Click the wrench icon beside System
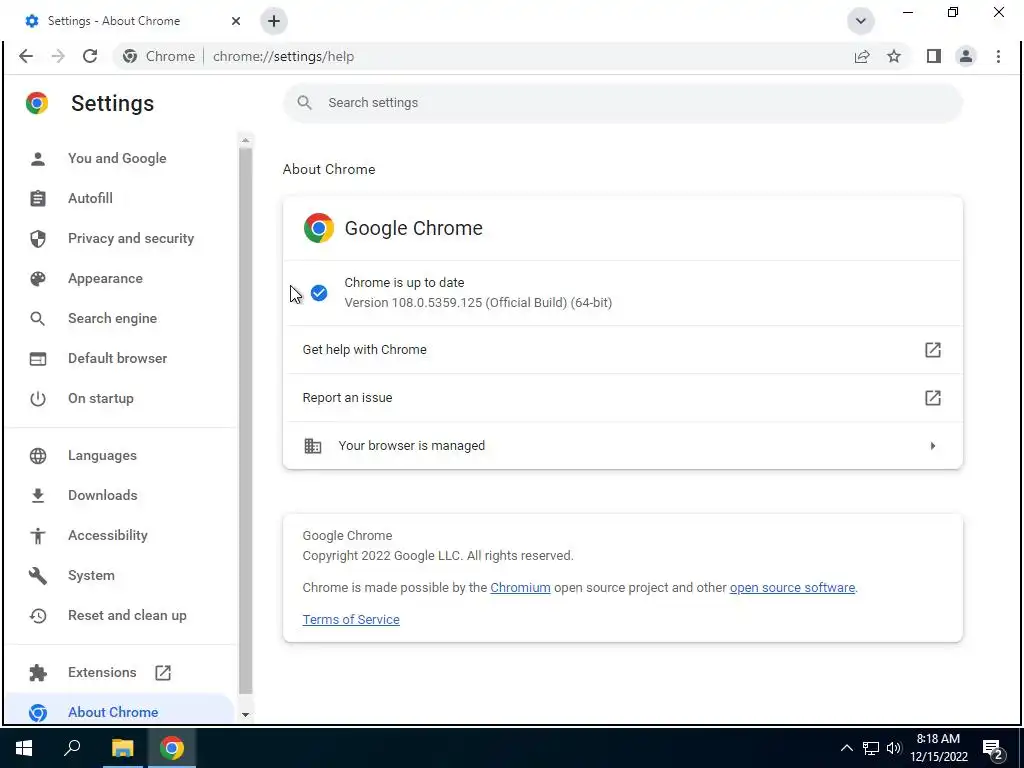This screenshot has height=768, width=1024. (x=38, y=575)
